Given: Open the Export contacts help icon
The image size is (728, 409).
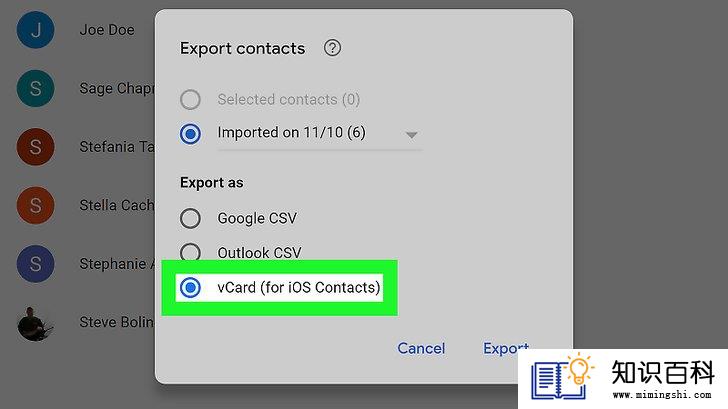Looking at the screenshot, I should [x=332, y=48].
